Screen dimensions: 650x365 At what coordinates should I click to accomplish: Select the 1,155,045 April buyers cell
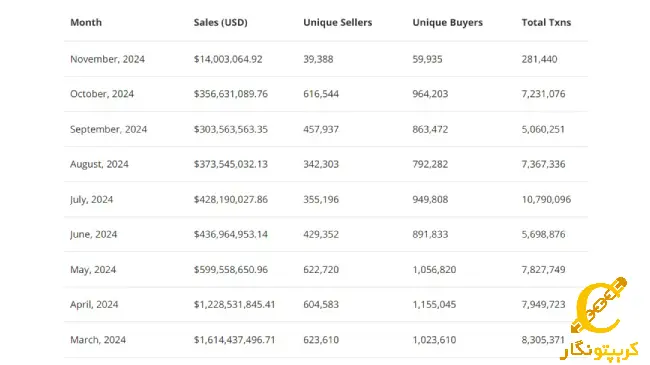pyautogui.click(x=434, y=304)
